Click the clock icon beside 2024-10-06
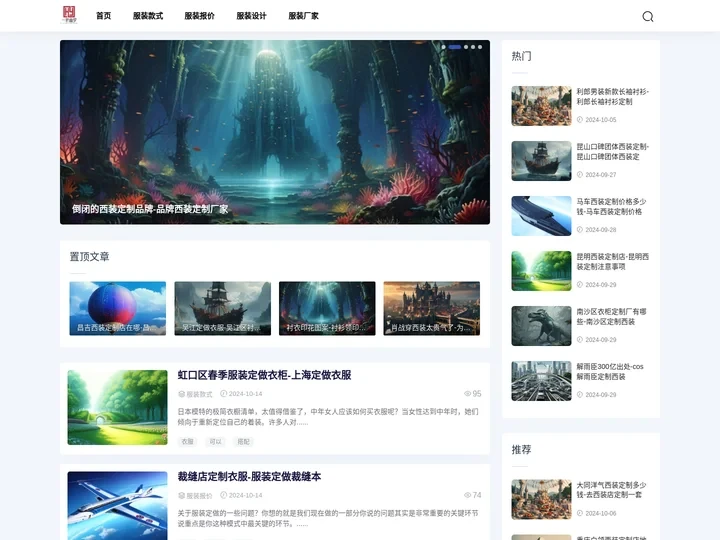Viewport: 720px width, 540px height. [579, 513]
